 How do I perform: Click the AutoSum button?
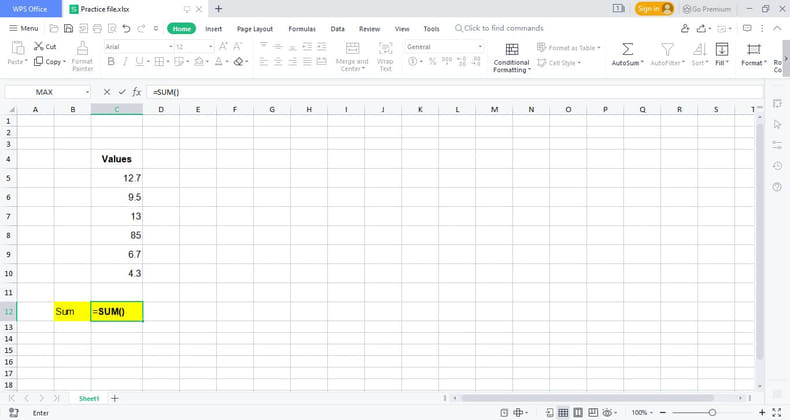click(627, 54)
